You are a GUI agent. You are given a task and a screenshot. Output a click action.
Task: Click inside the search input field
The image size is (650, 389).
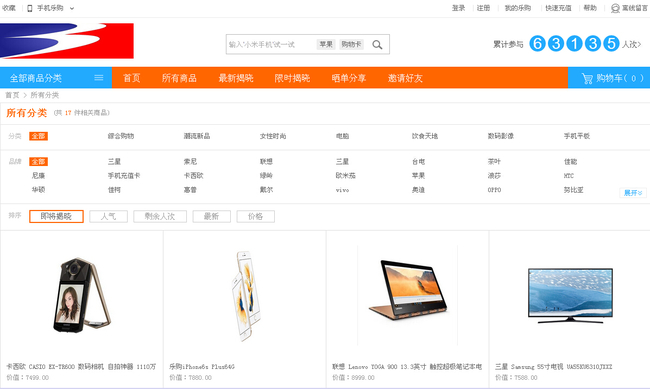pos(271,44)
